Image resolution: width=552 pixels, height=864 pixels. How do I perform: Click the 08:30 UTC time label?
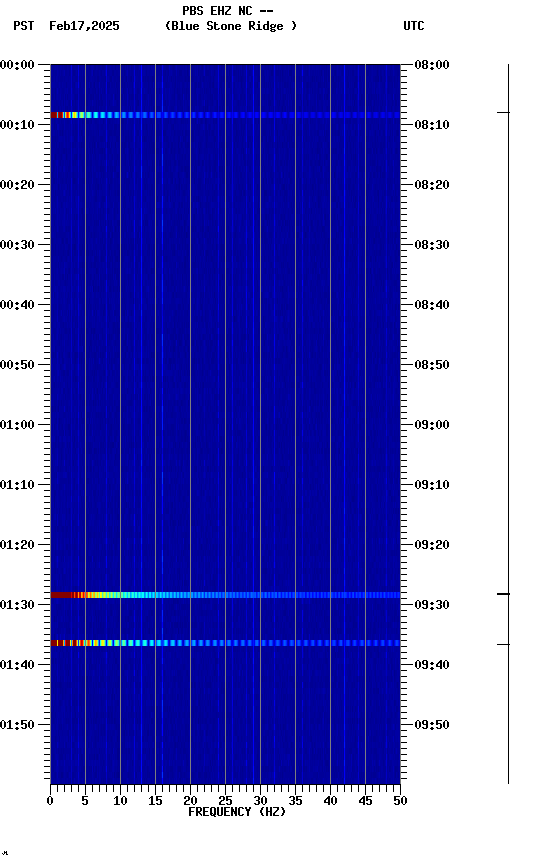[432, 245]
